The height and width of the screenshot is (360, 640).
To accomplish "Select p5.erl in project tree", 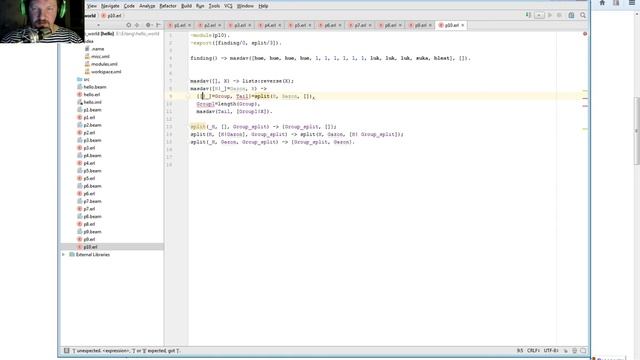I will point(89,179).
